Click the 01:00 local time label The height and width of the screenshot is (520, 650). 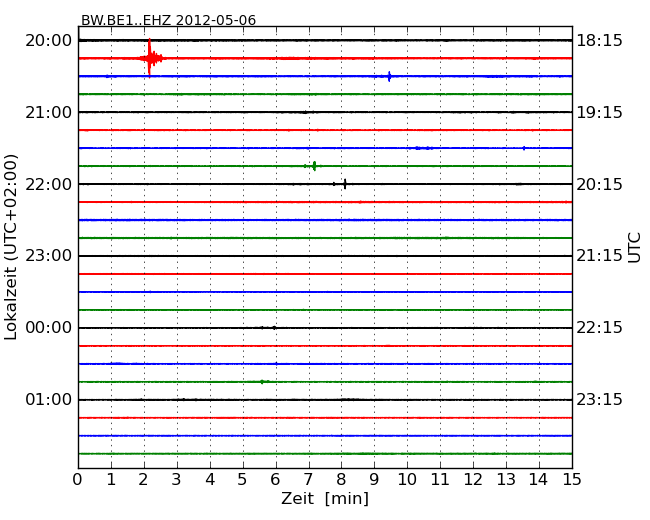pyautogui.click(x=49, y=400)
